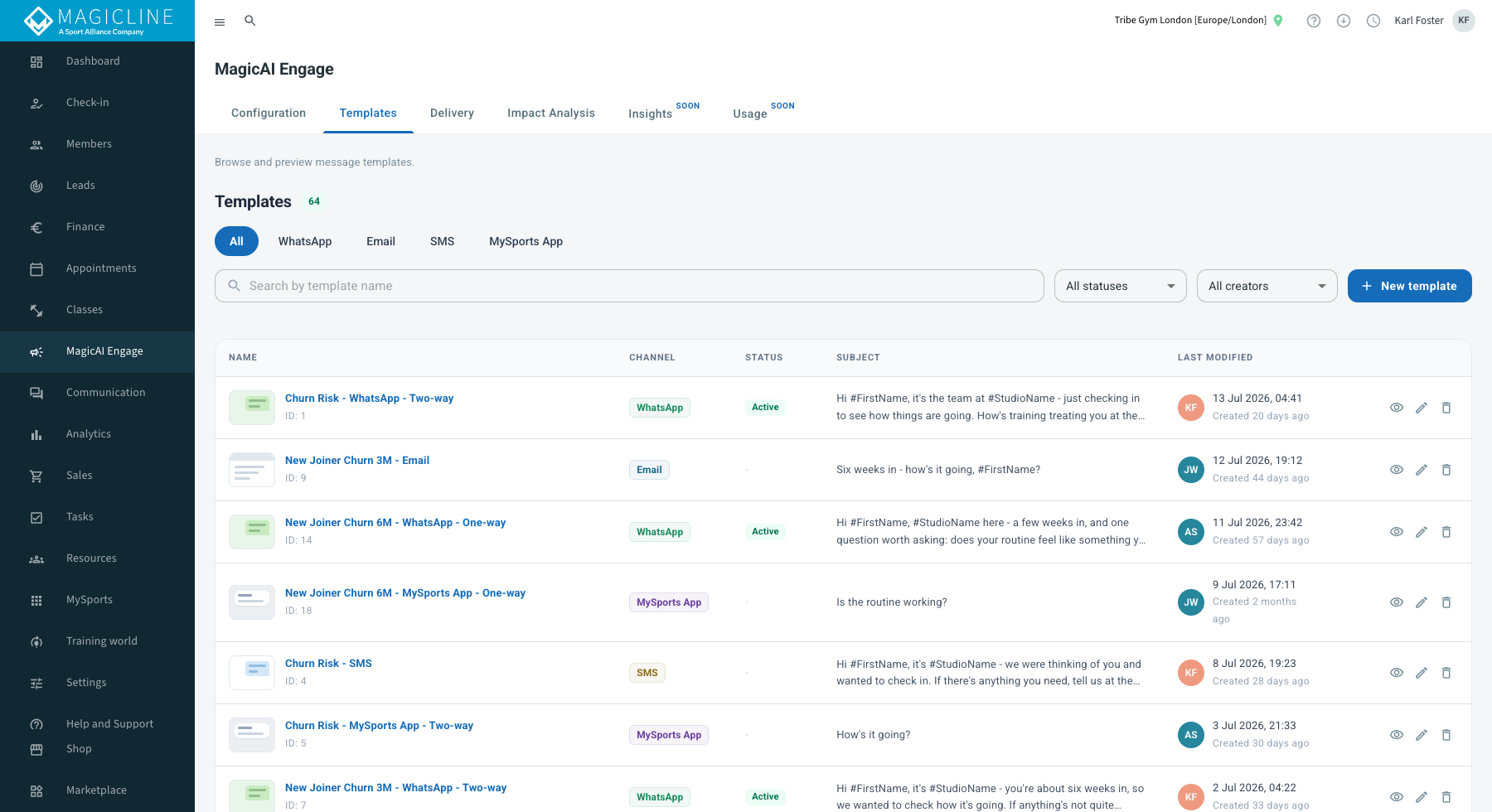
Task: Open the hamburger menu icon
Action: [220, 22]
